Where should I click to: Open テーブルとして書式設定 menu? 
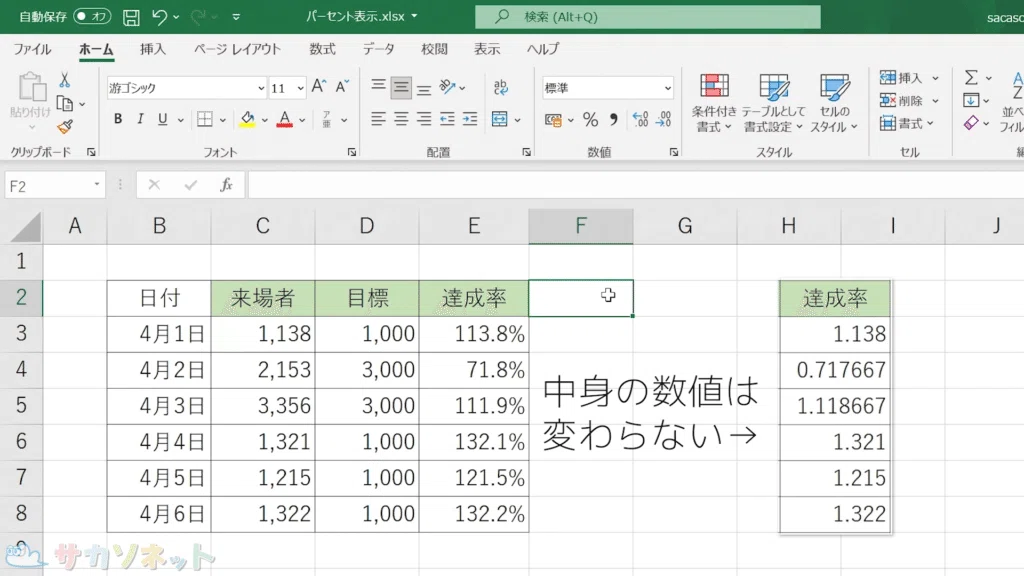774,103
